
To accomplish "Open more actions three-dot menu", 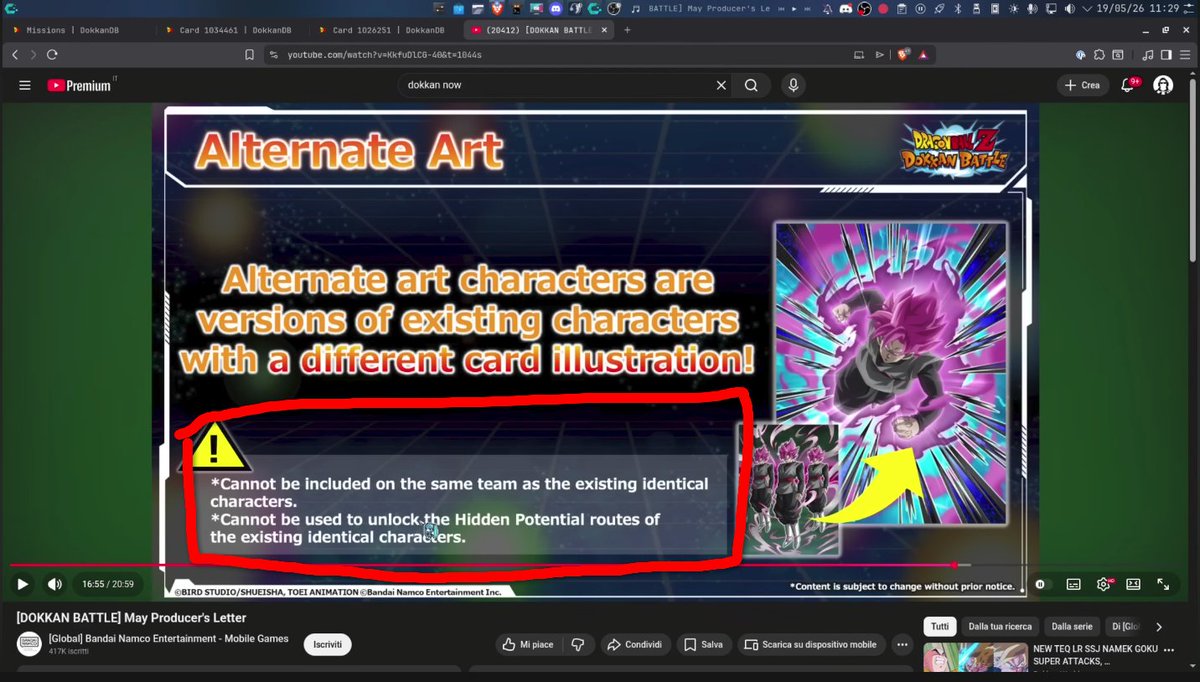I will point(904,645).
